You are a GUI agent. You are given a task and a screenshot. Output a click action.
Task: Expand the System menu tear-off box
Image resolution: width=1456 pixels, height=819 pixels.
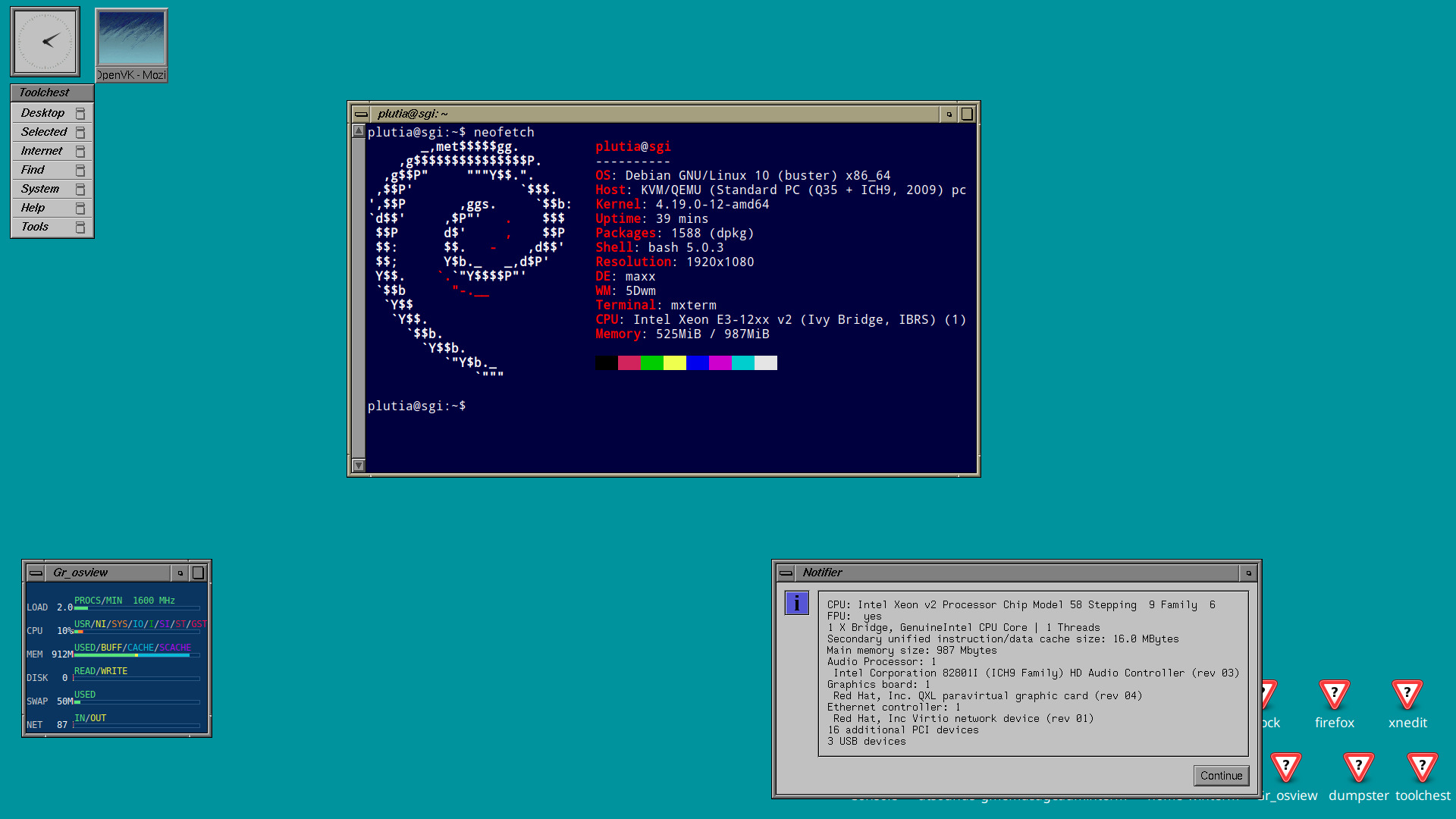click(80, 190)
